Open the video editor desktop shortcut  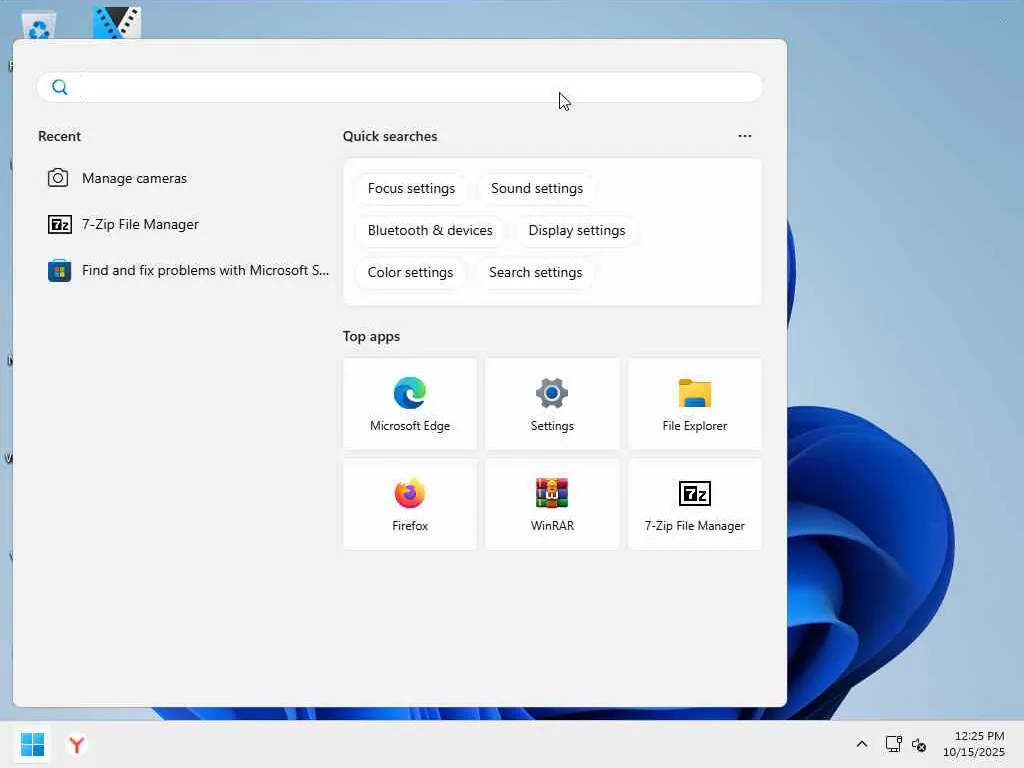coord(116,23)
